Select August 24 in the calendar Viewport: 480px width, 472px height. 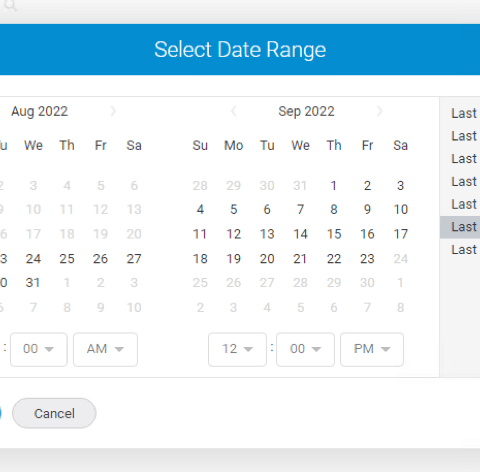coord(33,259)
